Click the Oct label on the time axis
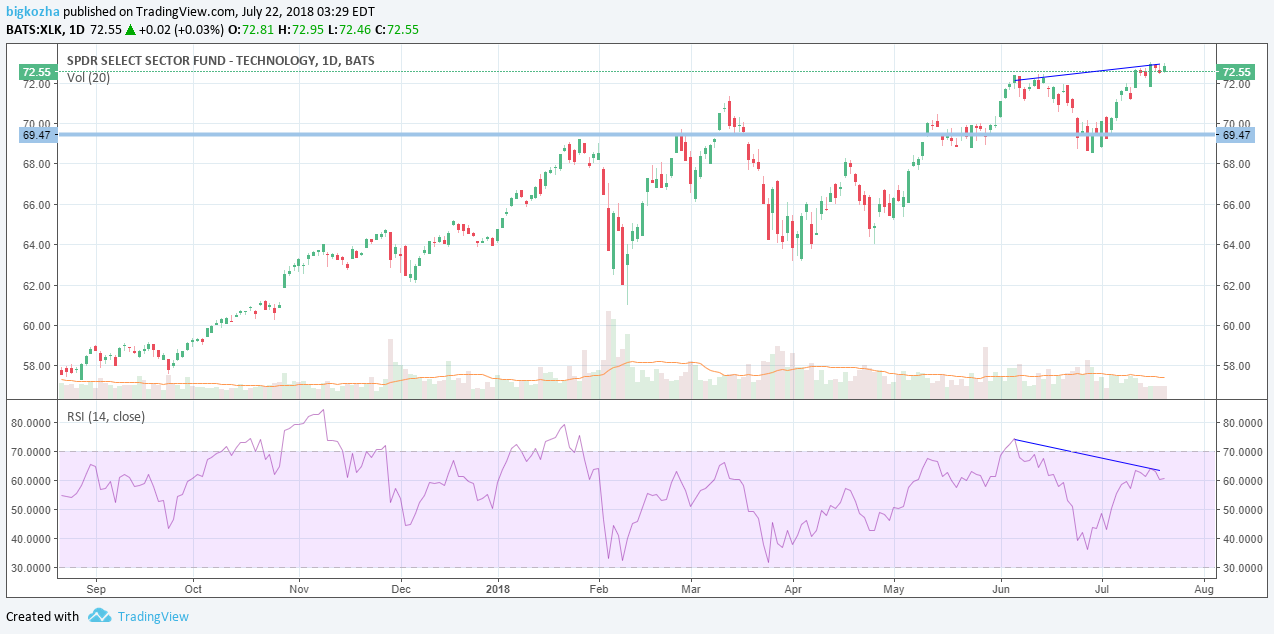The height and width of the screenshot is (634, 1274). pyautogui.click(x=193, y=590)
